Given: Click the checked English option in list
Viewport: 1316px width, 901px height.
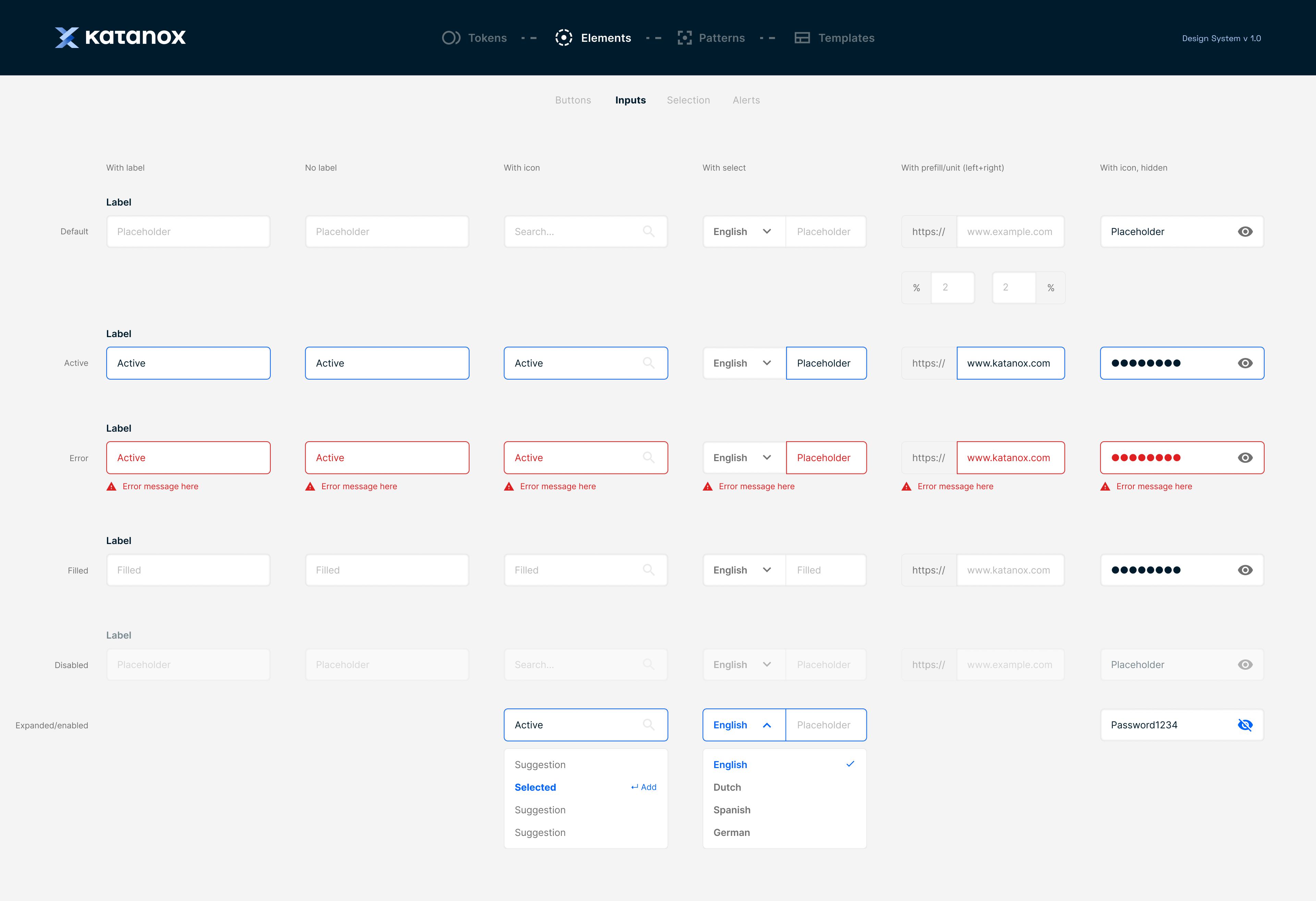Looking at the screenshot, I should (784, 765).
